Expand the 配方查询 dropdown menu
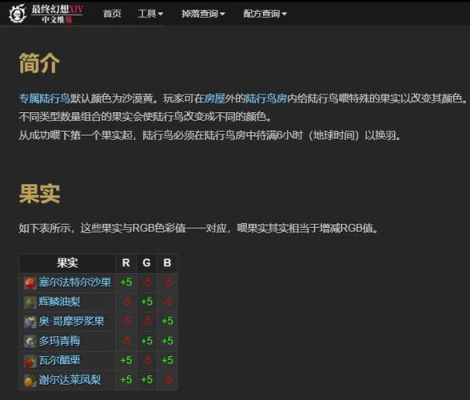Image resolution: width=470 pixels, height=400 pixels. (x=265, y=14)
